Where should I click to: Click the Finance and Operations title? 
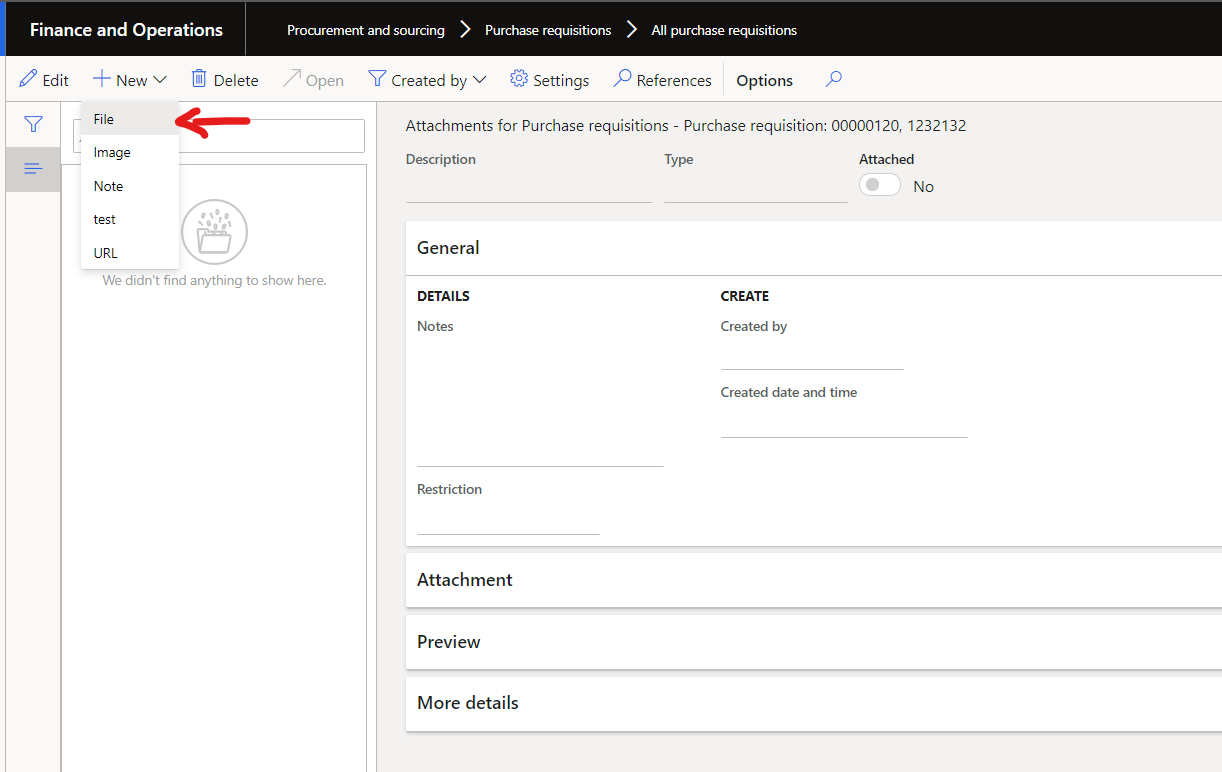tap(126, 29)
